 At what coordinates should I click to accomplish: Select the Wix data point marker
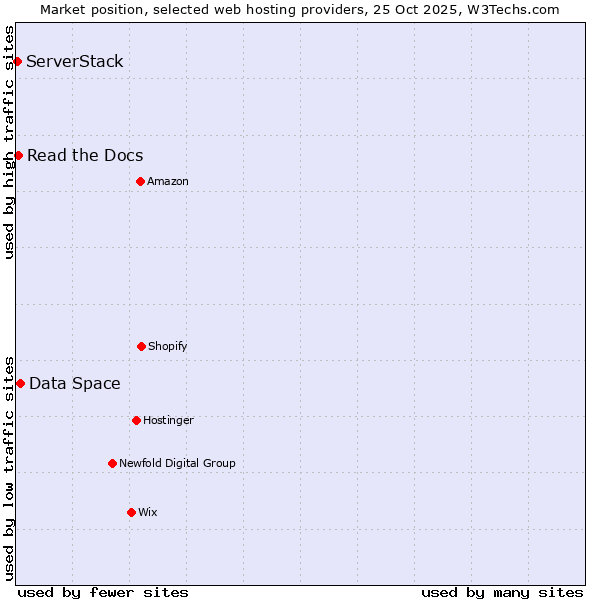tap(131, 512)
